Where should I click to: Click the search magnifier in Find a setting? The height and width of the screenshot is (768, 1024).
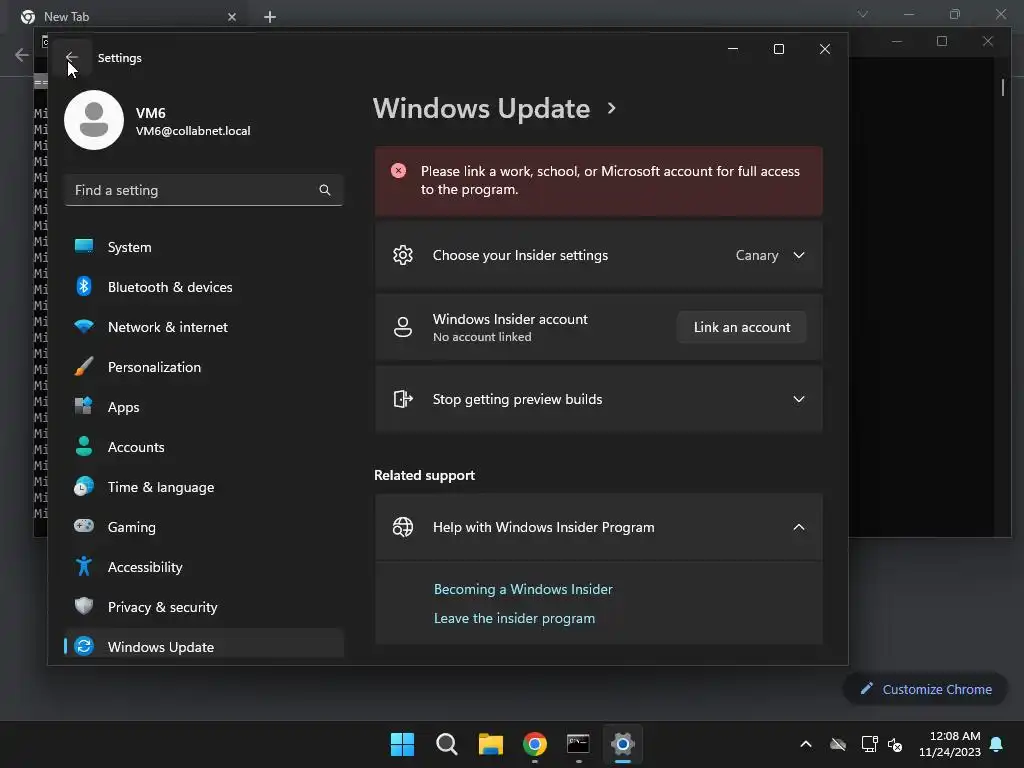pyautogui.click(x=325, y=190)
